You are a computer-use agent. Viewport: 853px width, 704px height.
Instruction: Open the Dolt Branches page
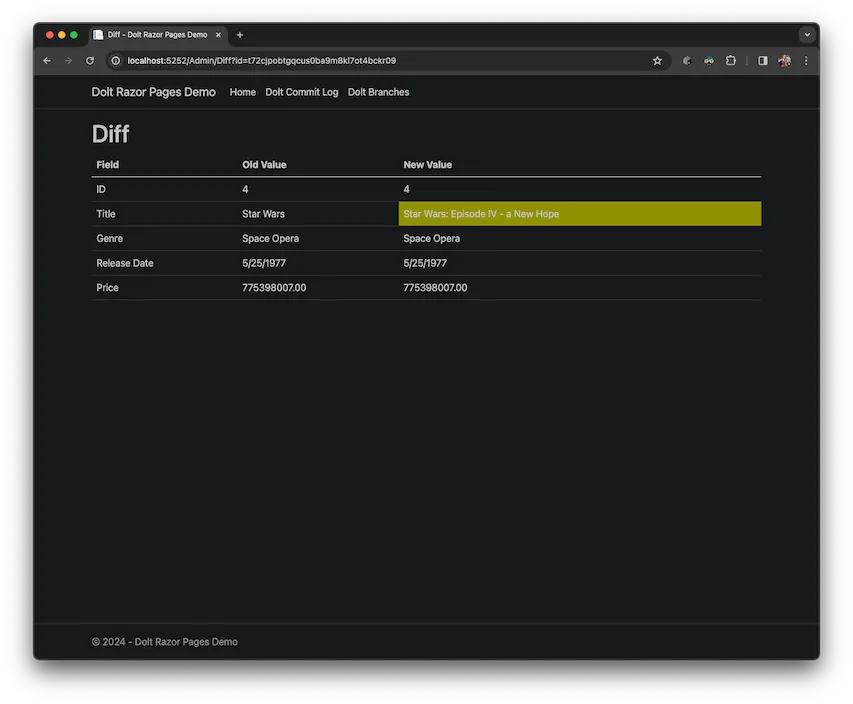click(x=378, y=92)
